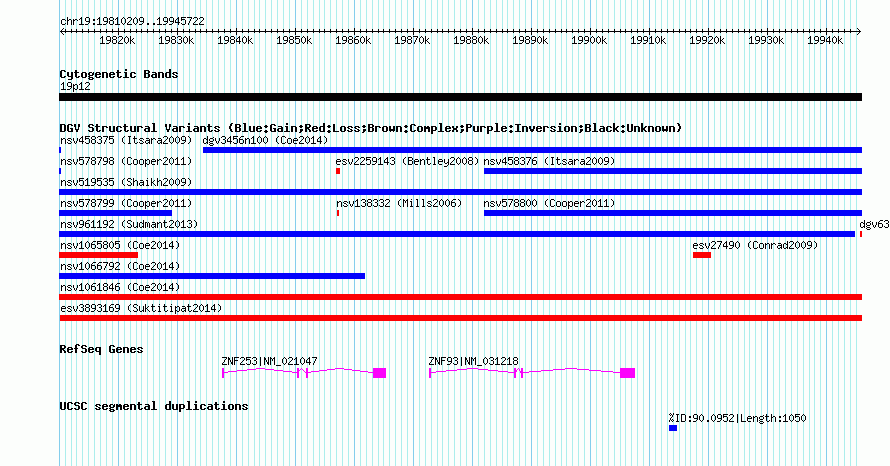Click the blue gain bar of nsv458376 (Itsara2009)
890x466 pixels.
pyautogui.click(x=673, y=171)
